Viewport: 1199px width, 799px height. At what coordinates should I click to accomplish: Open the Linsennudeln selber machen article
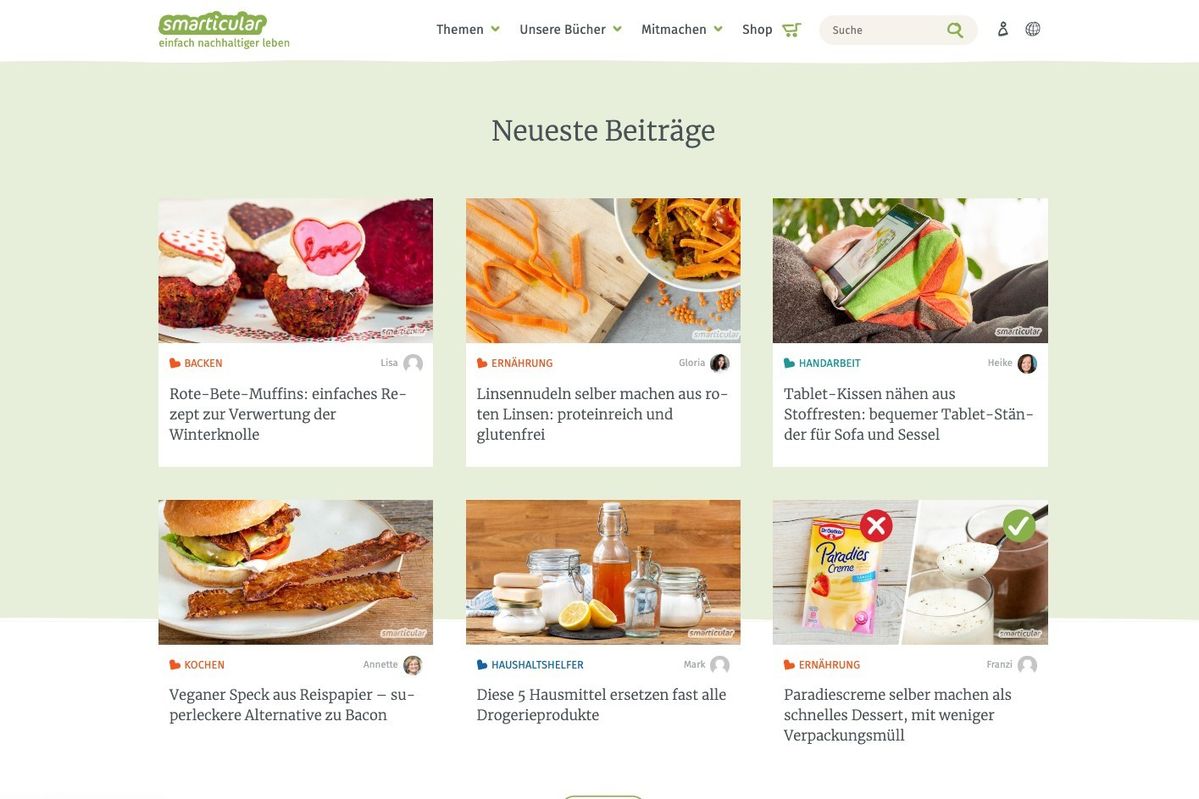coord(603,414)
